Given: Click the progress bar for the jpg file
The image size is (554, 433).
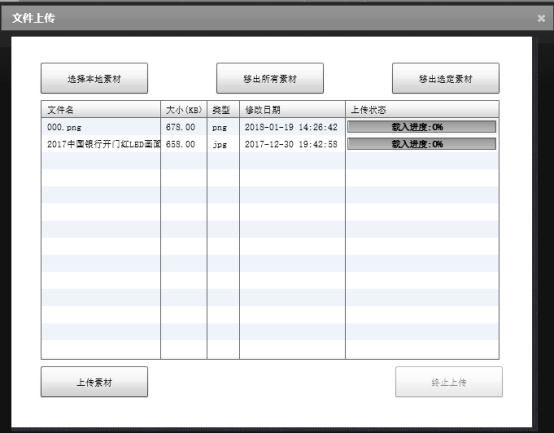Looking at the screenshot, I should coord(422,144).
